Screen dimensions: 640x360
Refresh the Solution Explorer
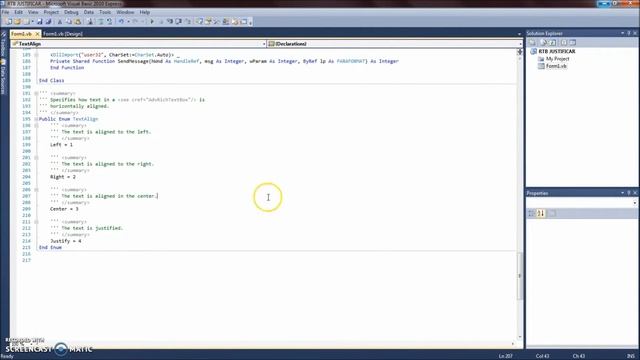click(x=552, y=42)
